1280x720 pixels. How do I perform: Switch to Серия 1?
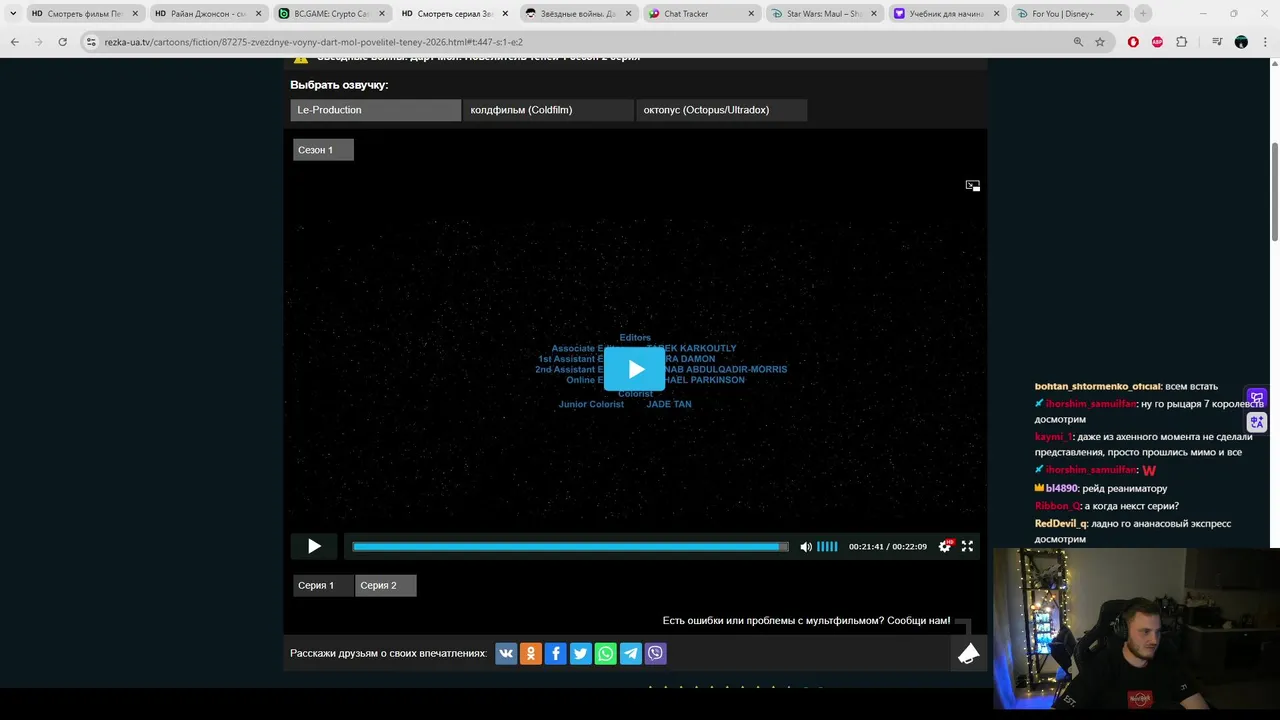click(x=323, y=585)
